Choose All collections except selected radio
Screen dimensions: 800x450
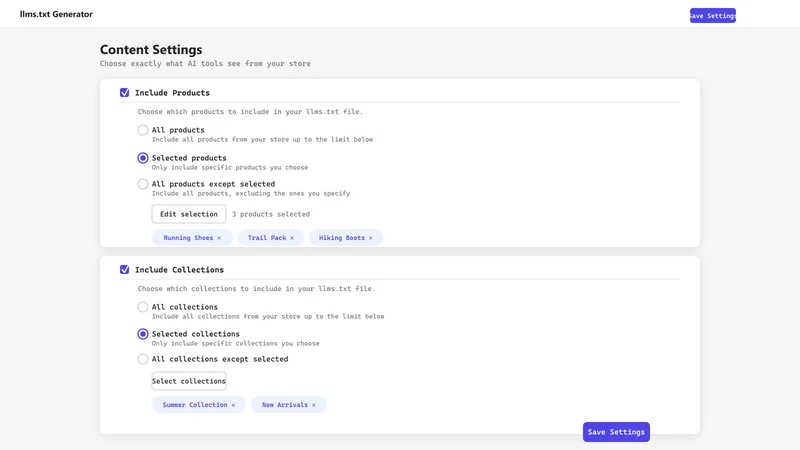pos(143,359)
